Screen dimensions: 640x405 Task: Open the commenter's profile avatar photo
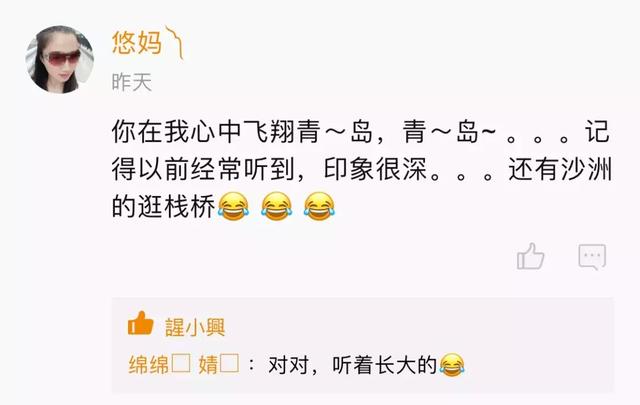(60, 60)
